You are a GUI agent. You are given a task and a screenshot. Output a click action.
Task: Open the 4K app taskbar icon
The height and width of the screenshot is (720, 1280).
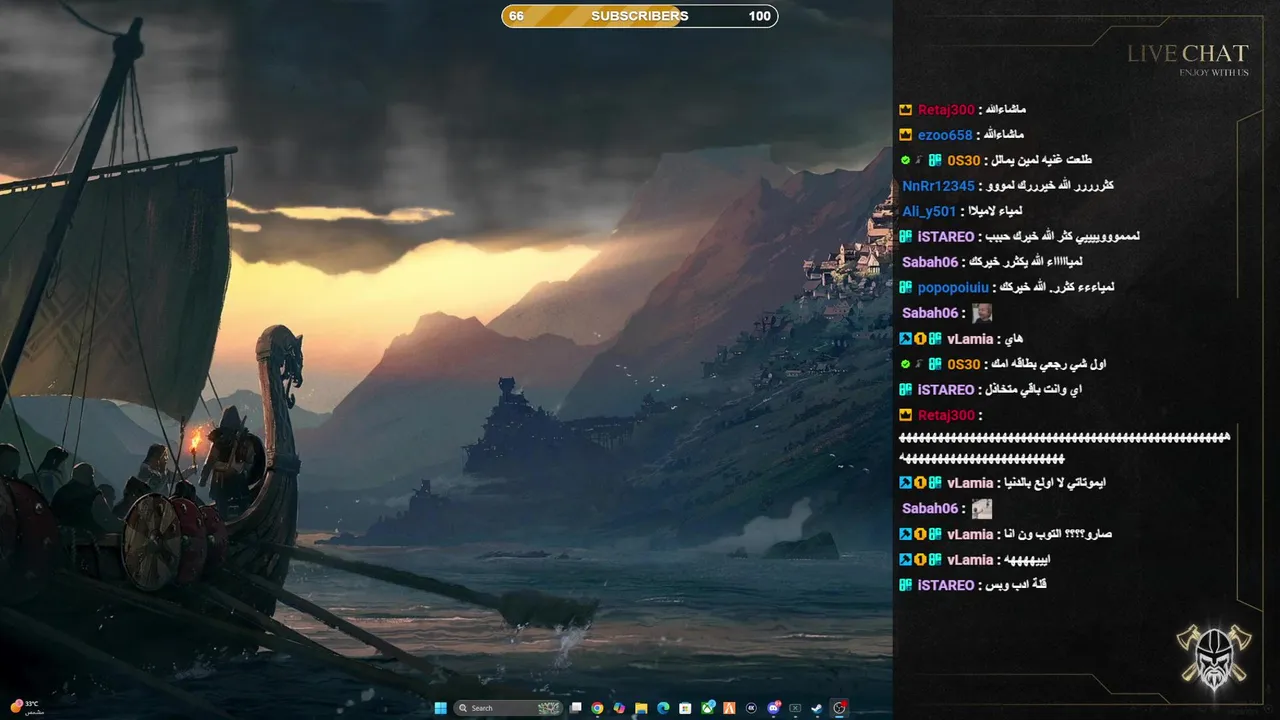tap(751, 708)
